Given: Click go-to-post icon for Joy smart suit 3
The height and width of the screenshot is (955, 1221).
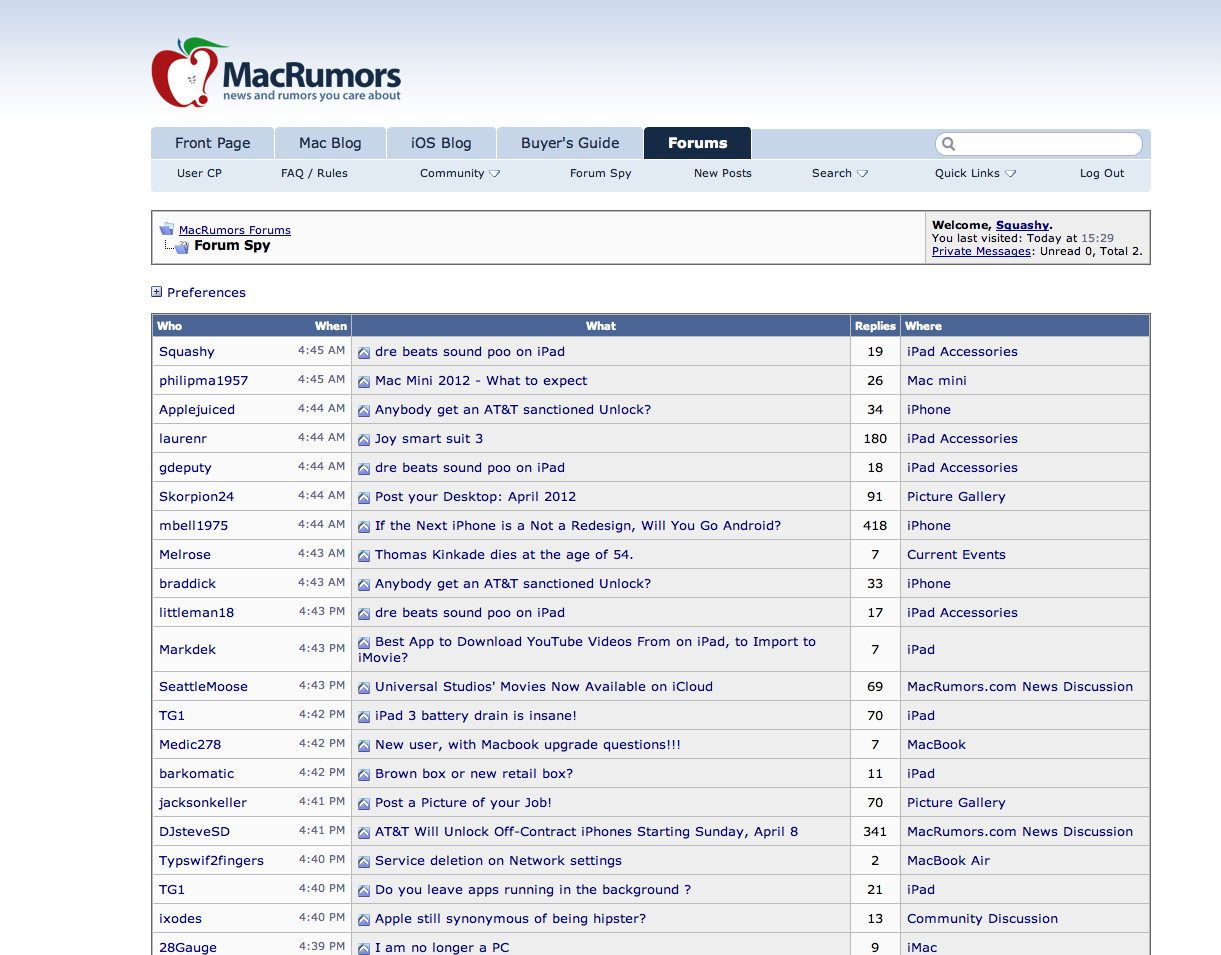Looking at the screenshot, I should pos(364,439).
